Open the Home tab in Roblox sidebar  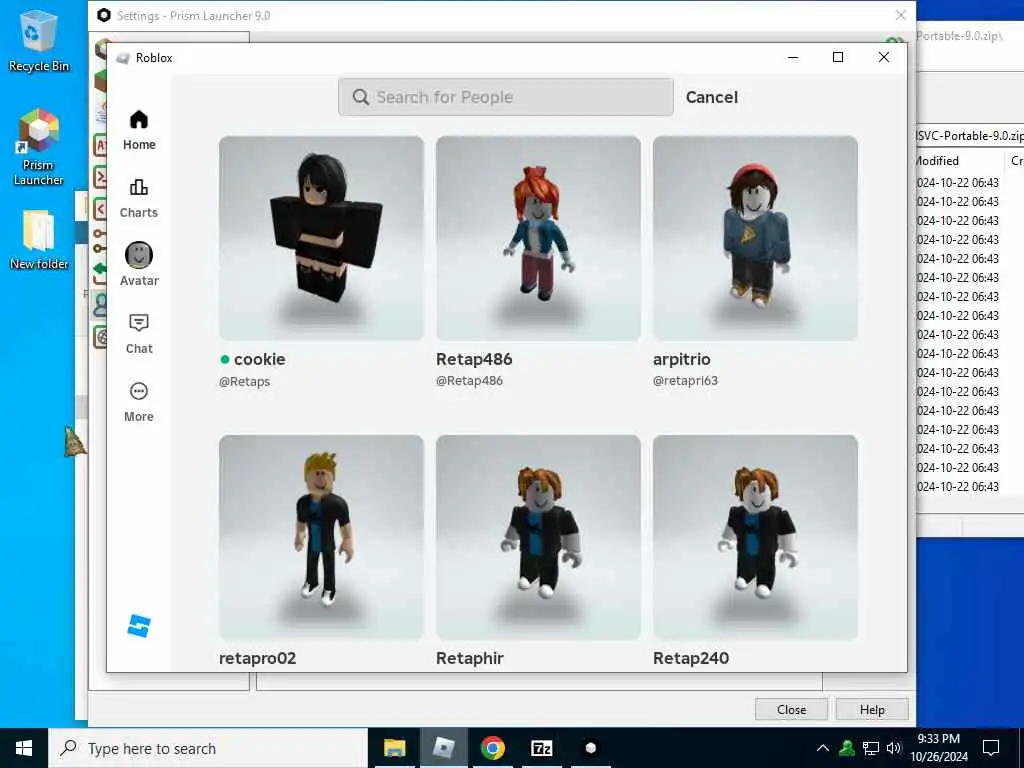[x=138, y=131]
